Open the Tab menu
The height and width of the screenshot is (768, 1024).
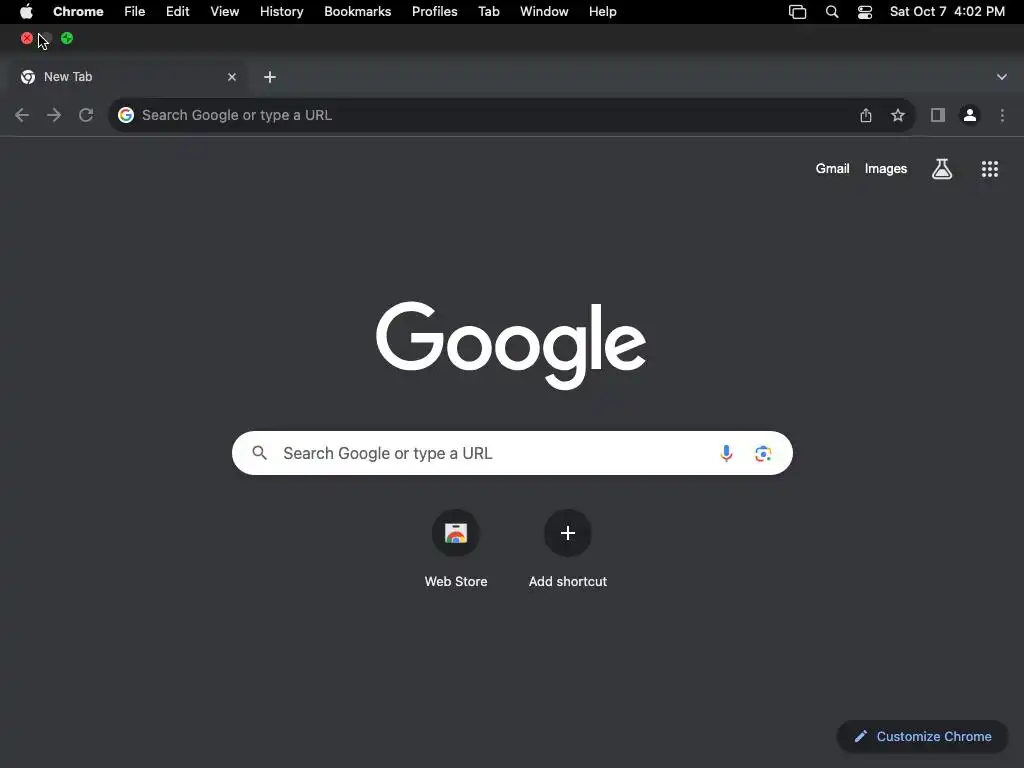[x=488, y=12]
